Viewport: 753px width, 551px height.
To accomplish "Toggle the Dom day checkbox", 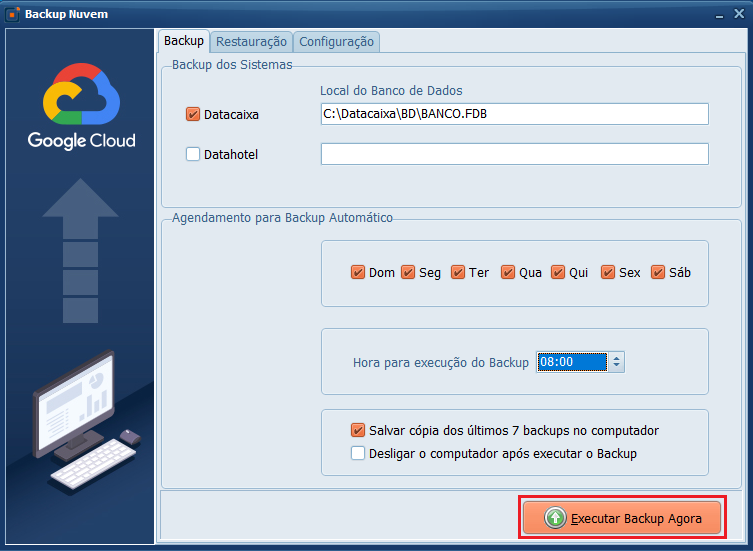I will coord(358,272).
